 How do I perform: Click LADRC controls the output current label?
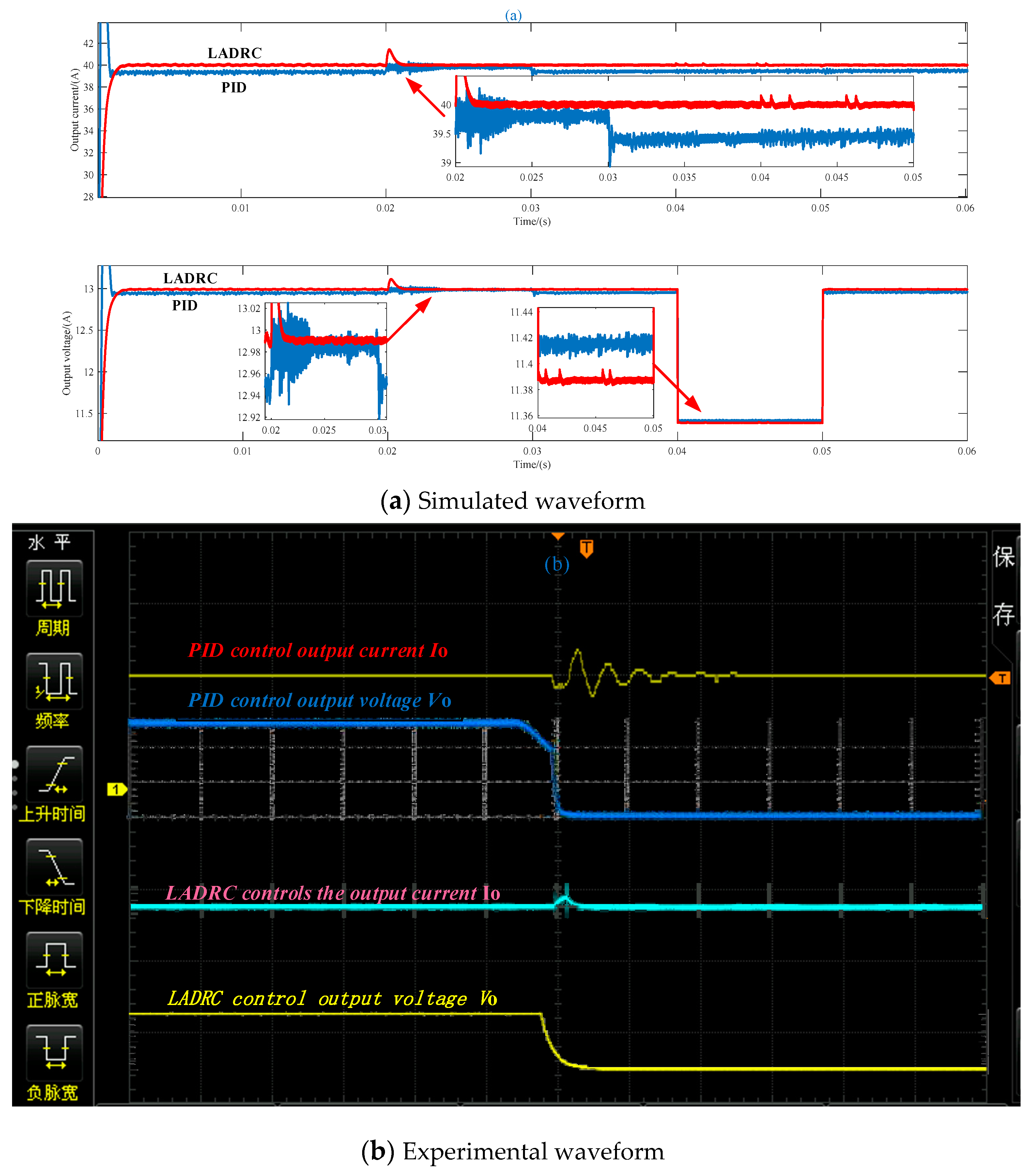[x=332, y=893]
